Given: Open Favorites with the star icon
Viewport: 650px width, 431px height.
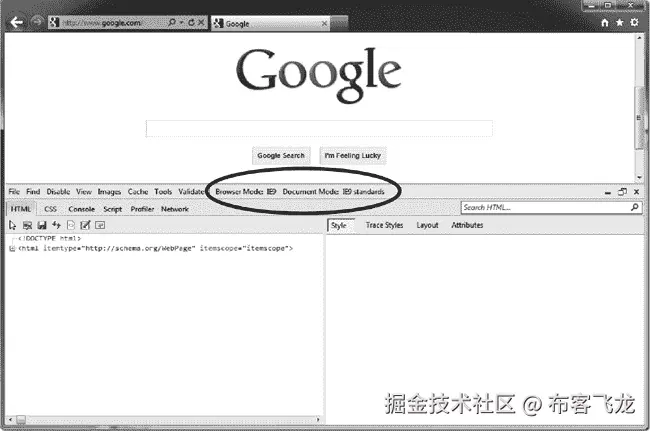Looking at the screenshot, I should pyautogui.click(x=620, y=22).
